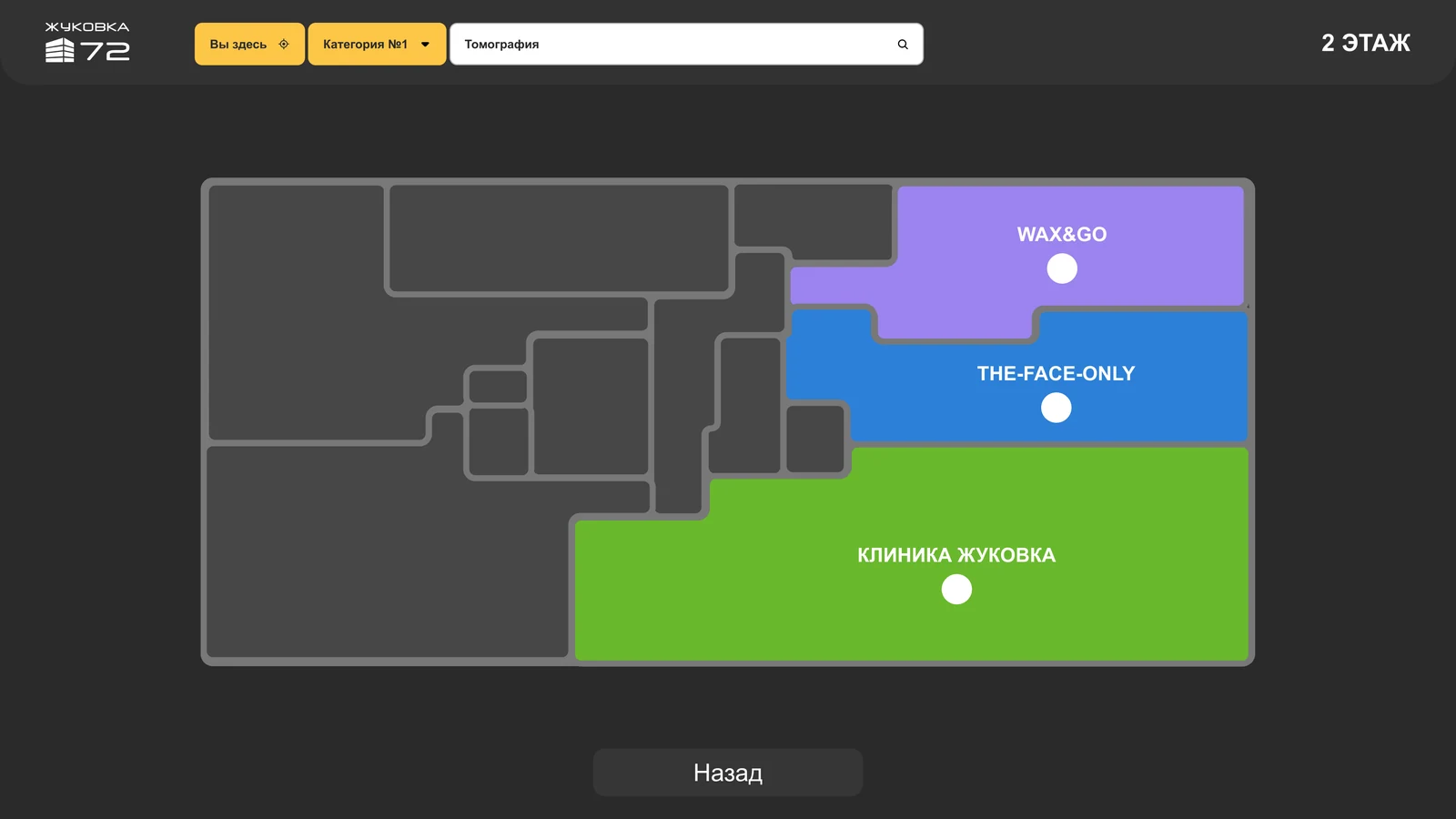
Task: Go back with the 'Назад' button
Action: click(728, 773)
